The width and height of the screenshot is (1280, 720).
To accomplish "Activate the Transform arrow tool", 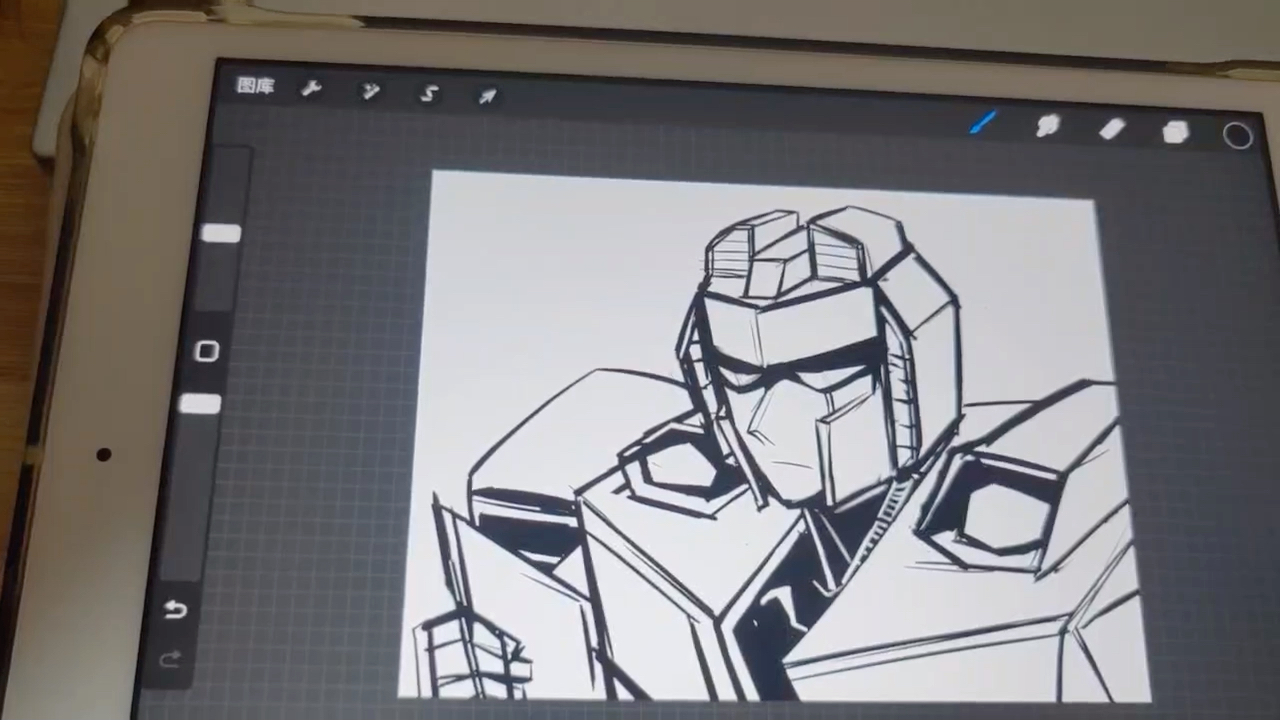I will point(487,96).
